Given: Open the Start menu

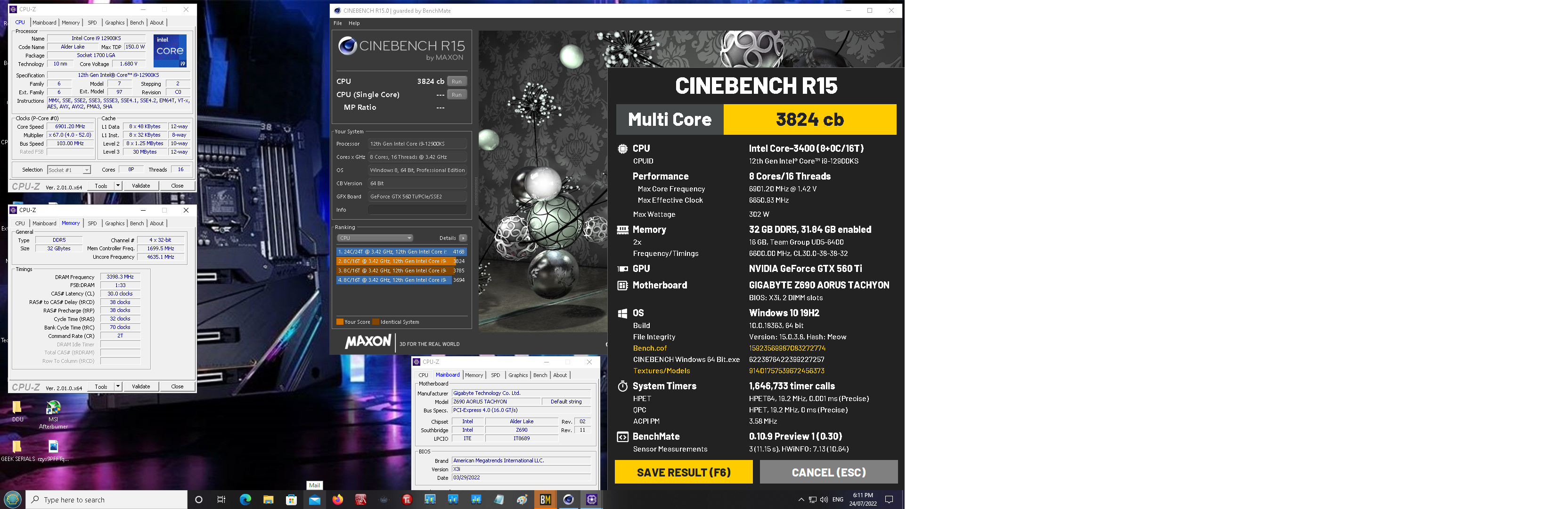Looking at the screenshot, I should click(x=13, y=500).
